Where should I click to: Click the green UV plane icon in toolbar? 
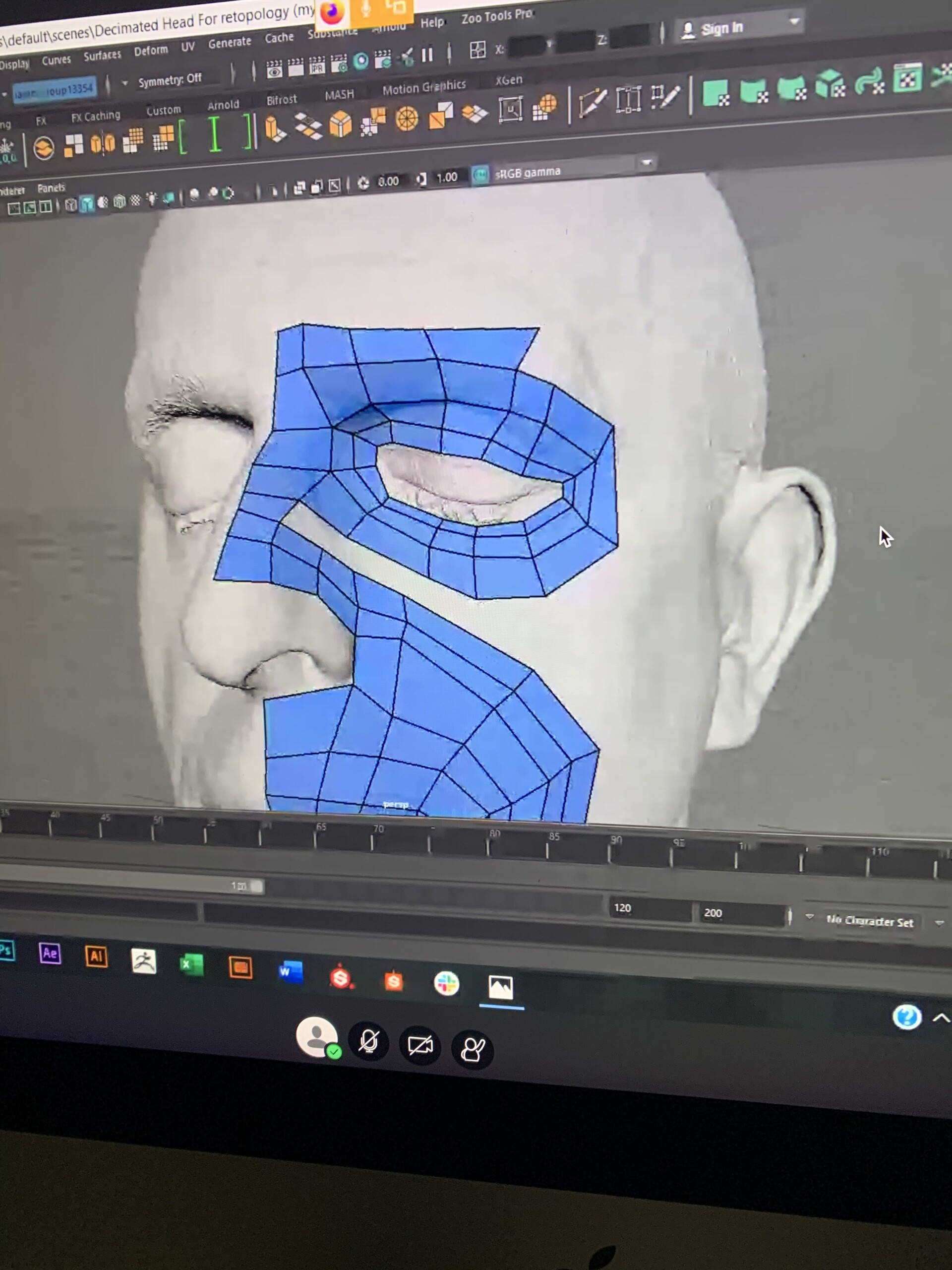[x=715, y=91]
